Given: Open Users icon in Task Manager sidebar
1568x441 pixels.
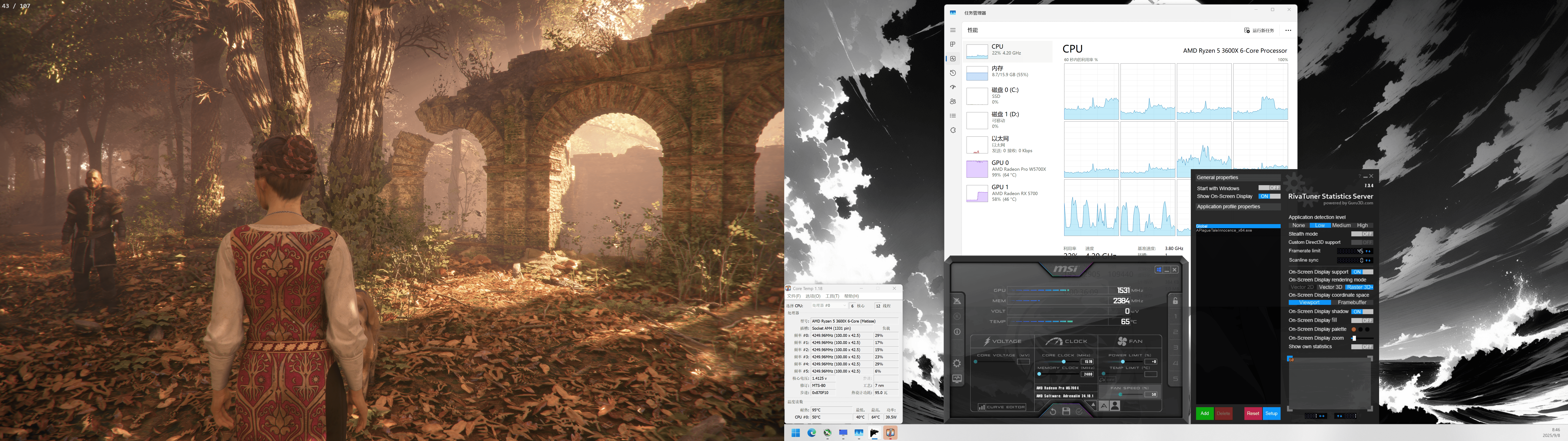Looking at the screenshot, I should pyautogui.click(x=953, y=101).
